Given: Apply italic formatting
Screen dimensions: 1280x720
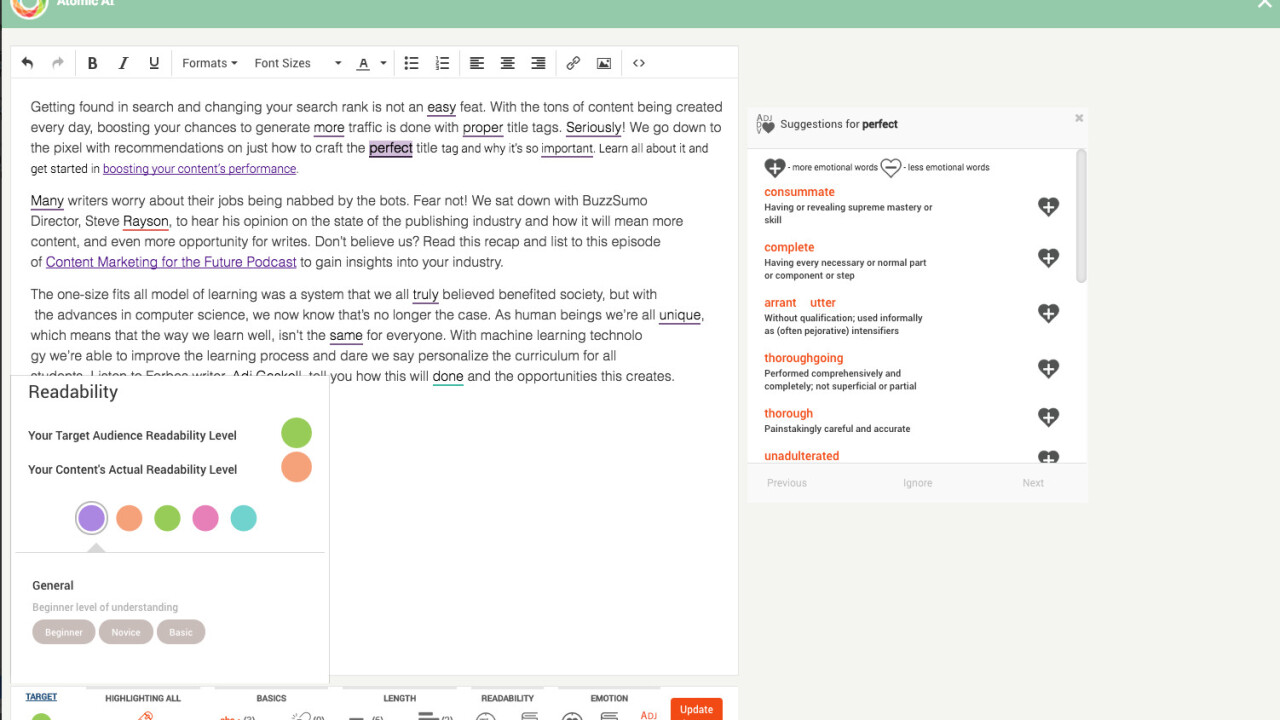Looking at the screenshot, I should (123, 63).
